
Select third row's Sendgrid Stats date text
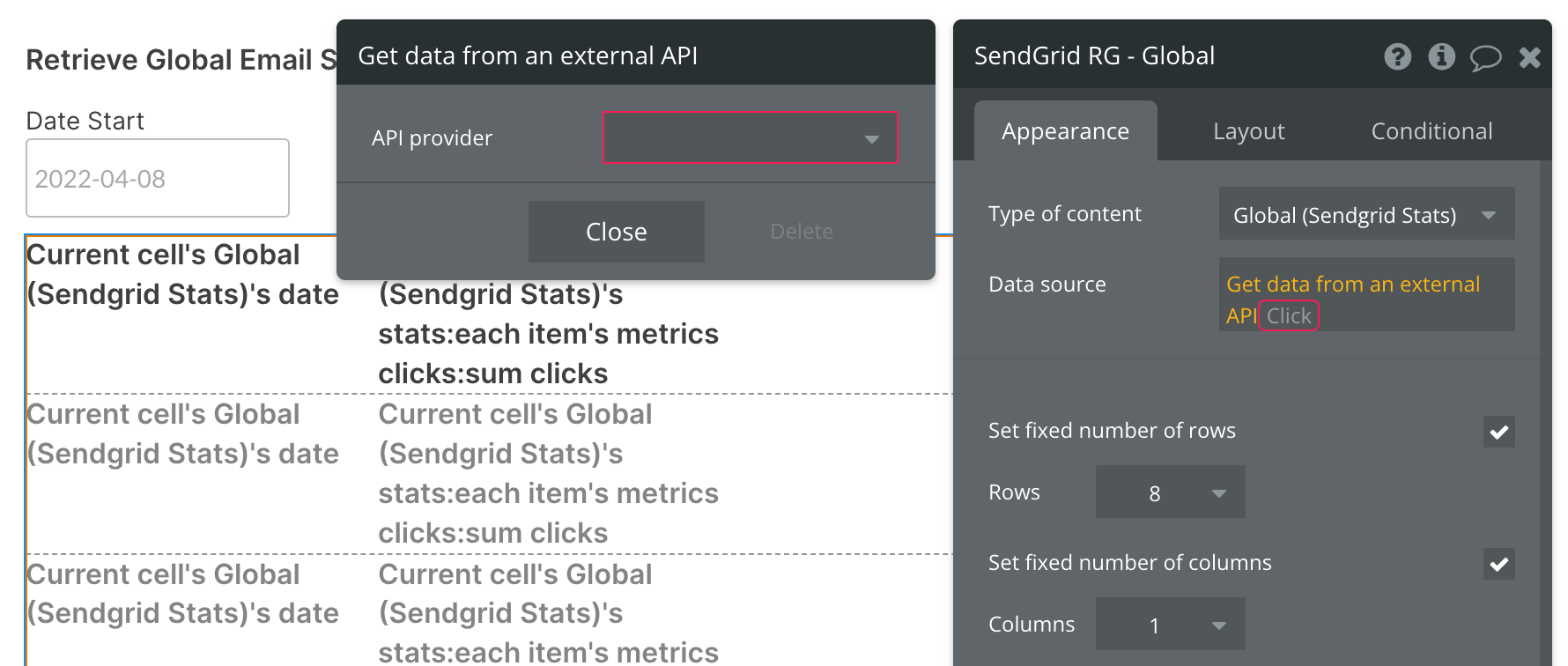182,594
